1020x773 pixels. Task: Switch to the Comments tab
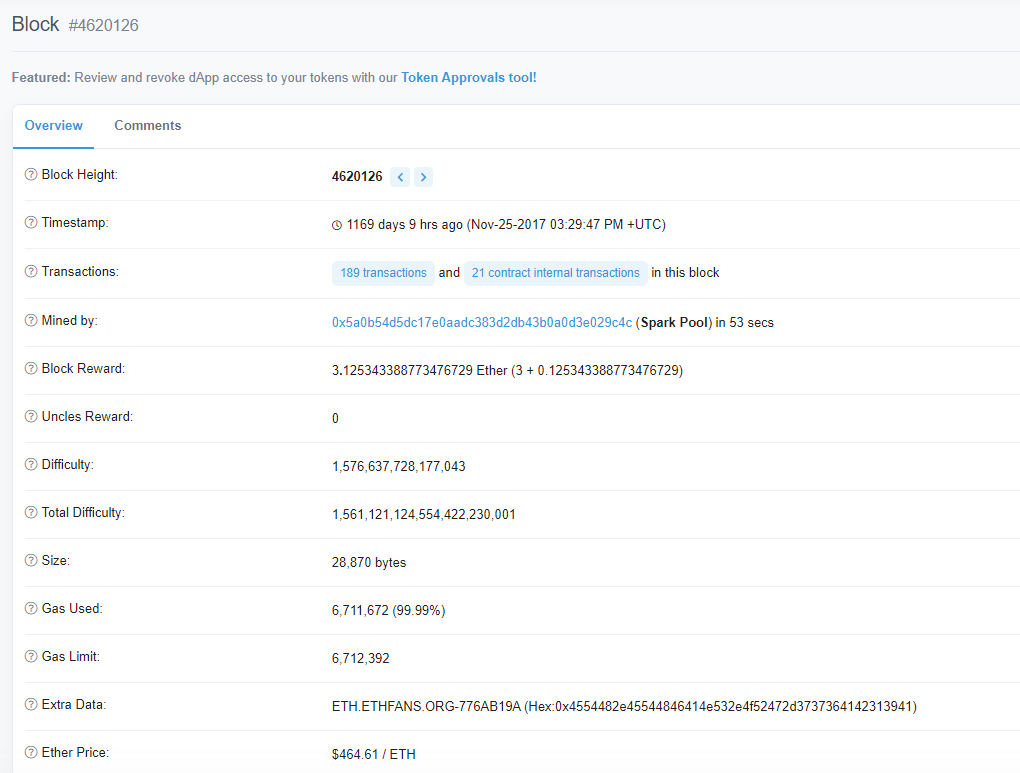[147, 126]
